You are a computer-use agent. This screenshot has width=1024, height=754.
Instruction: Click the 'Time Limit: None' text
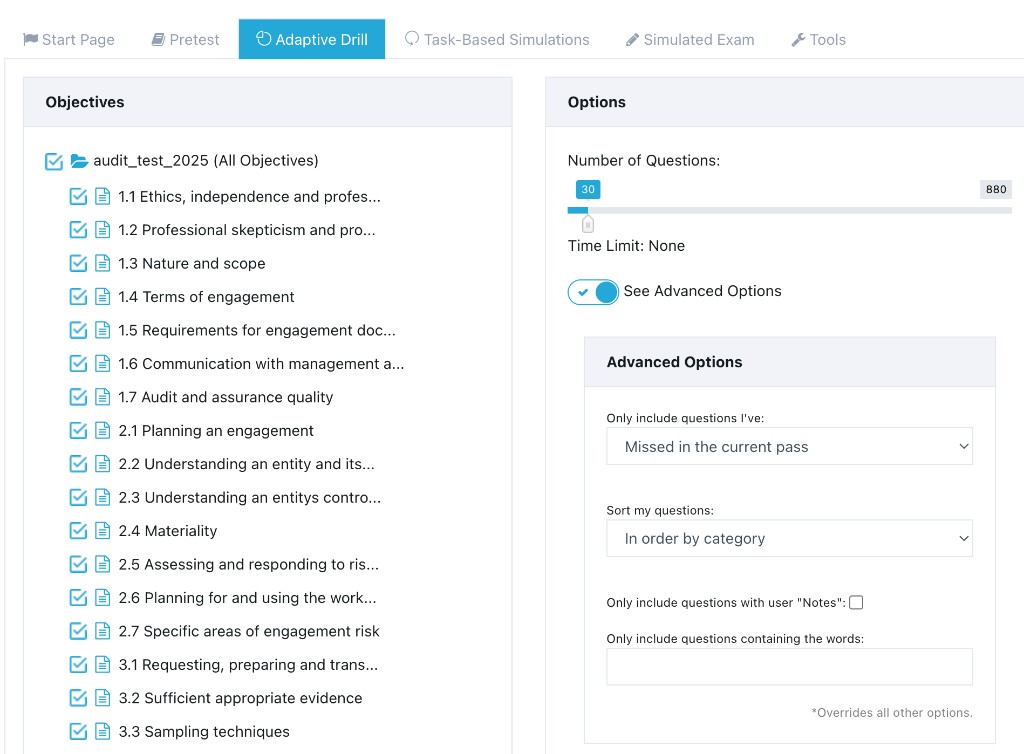coord(626,246)
